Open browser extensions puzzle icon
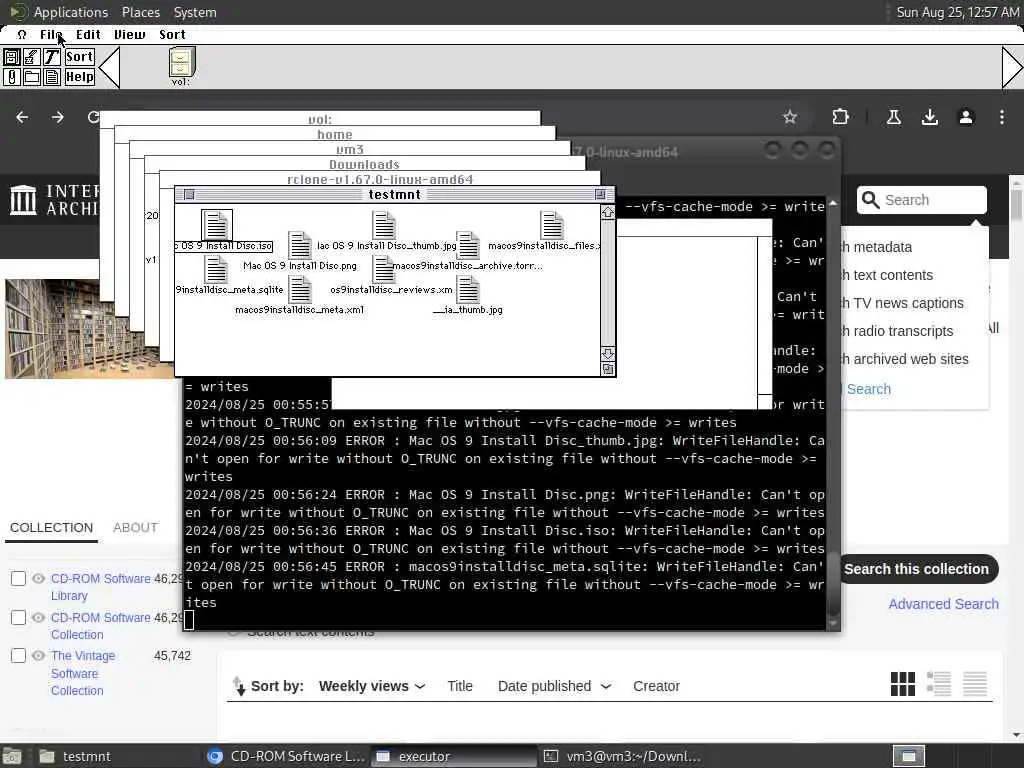Viewport: 1024px width, 768px height. pos(840,117)
